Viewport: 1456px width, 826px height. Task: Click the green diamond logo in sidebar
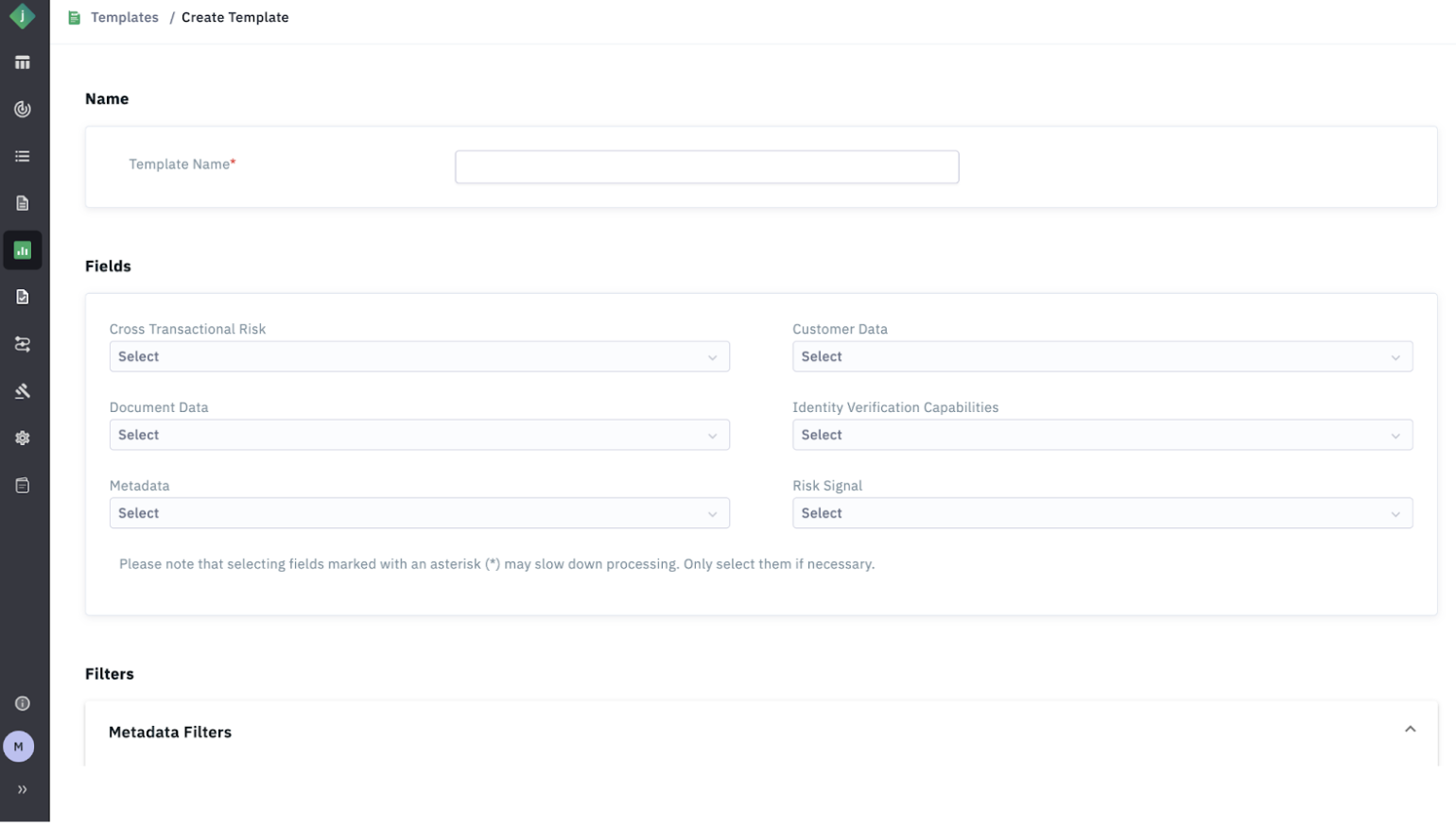(22, 16)
